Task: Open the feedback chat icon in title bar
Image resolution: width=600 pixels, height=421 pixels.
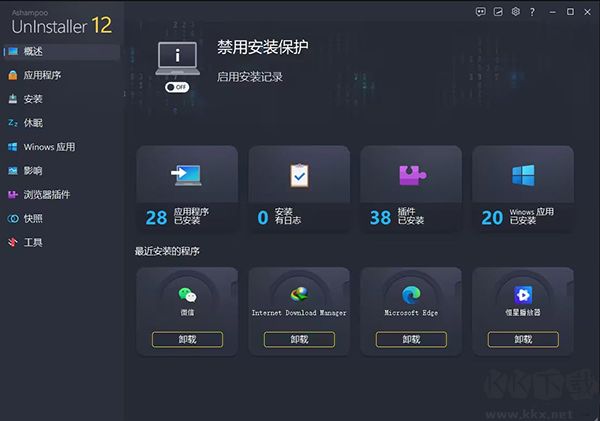Action: click(481, 12)
